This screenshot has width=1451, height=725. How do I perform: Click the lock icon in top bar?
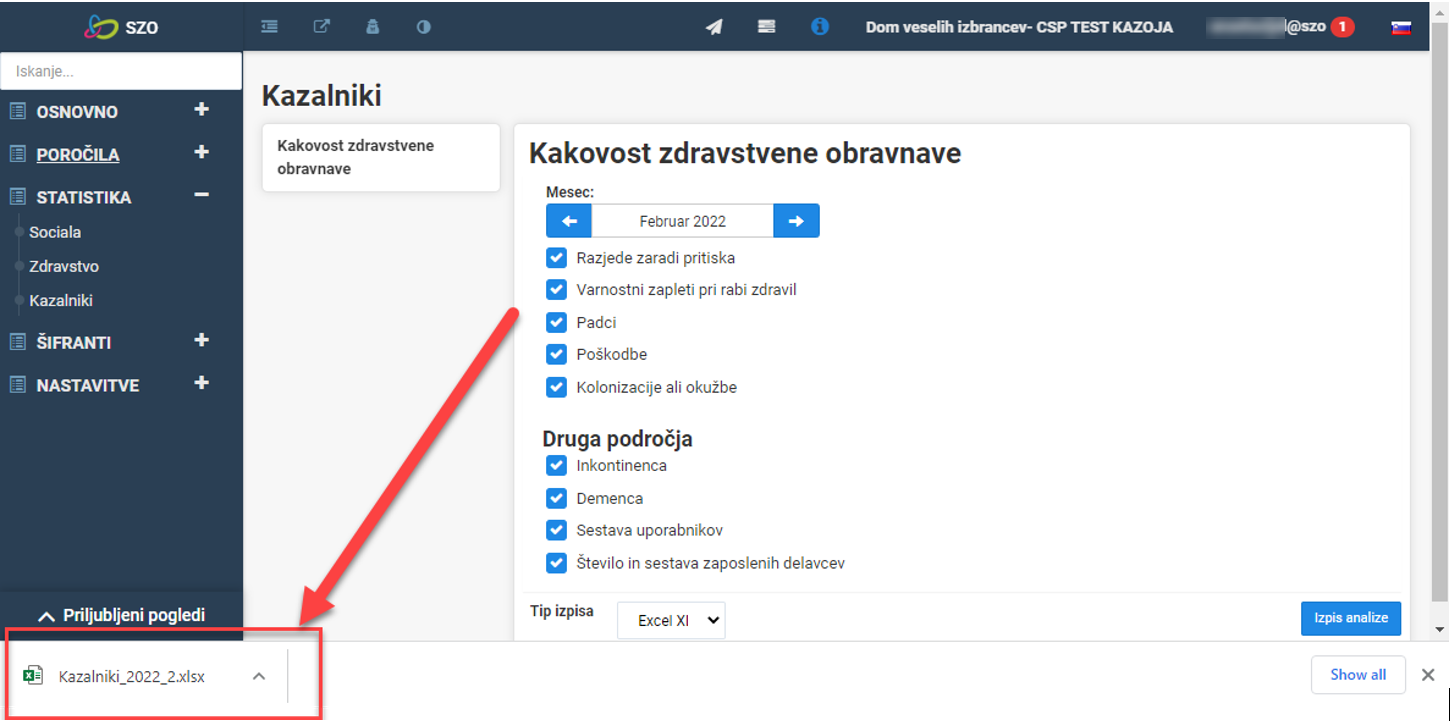373,27
